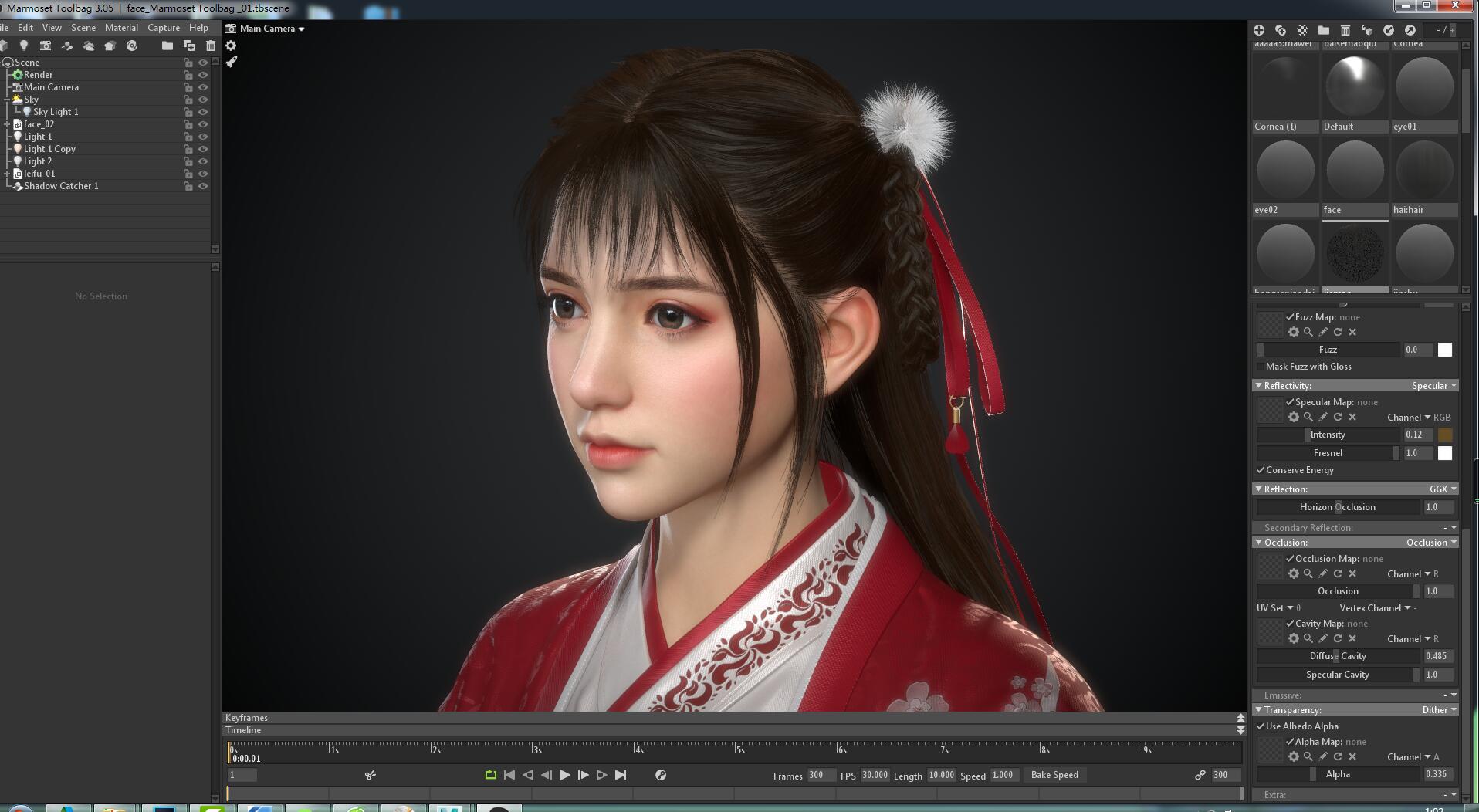Create a new material
The width and height of the screenshot is (1479, 812).
tap(1259, 30)
